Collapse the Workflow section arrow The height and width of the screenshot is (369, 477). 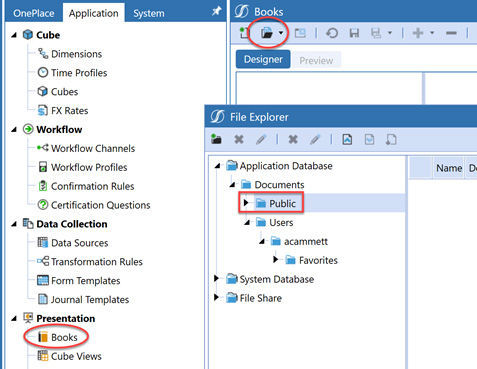[x=14, y=129]
